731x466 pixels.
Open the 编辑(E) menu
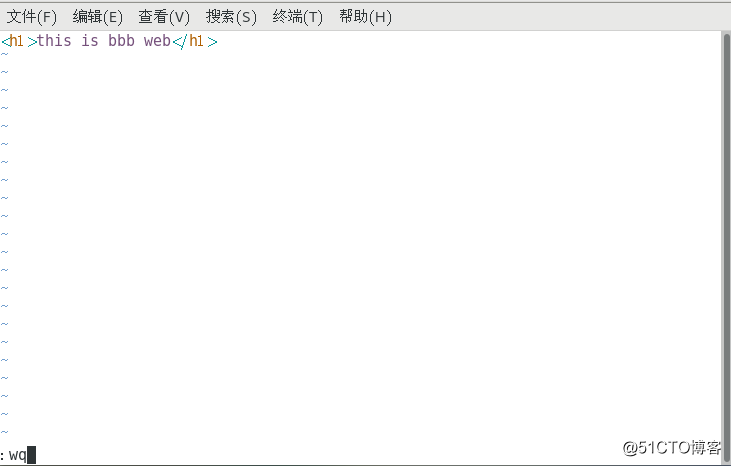click(x=98, y=17)
